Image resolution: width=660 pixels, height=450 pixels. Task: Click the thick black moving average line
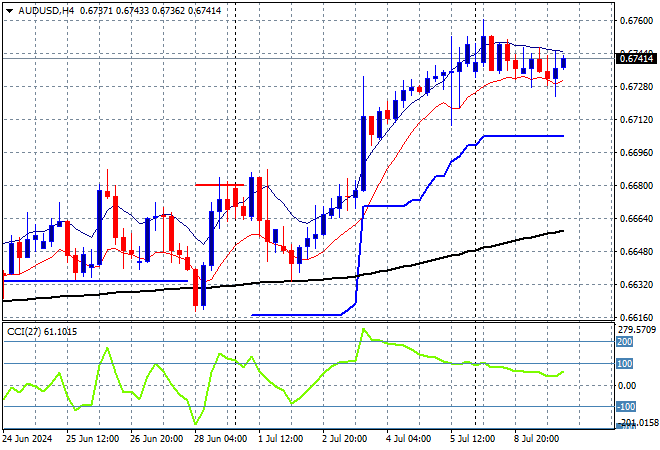pos(300,280)
